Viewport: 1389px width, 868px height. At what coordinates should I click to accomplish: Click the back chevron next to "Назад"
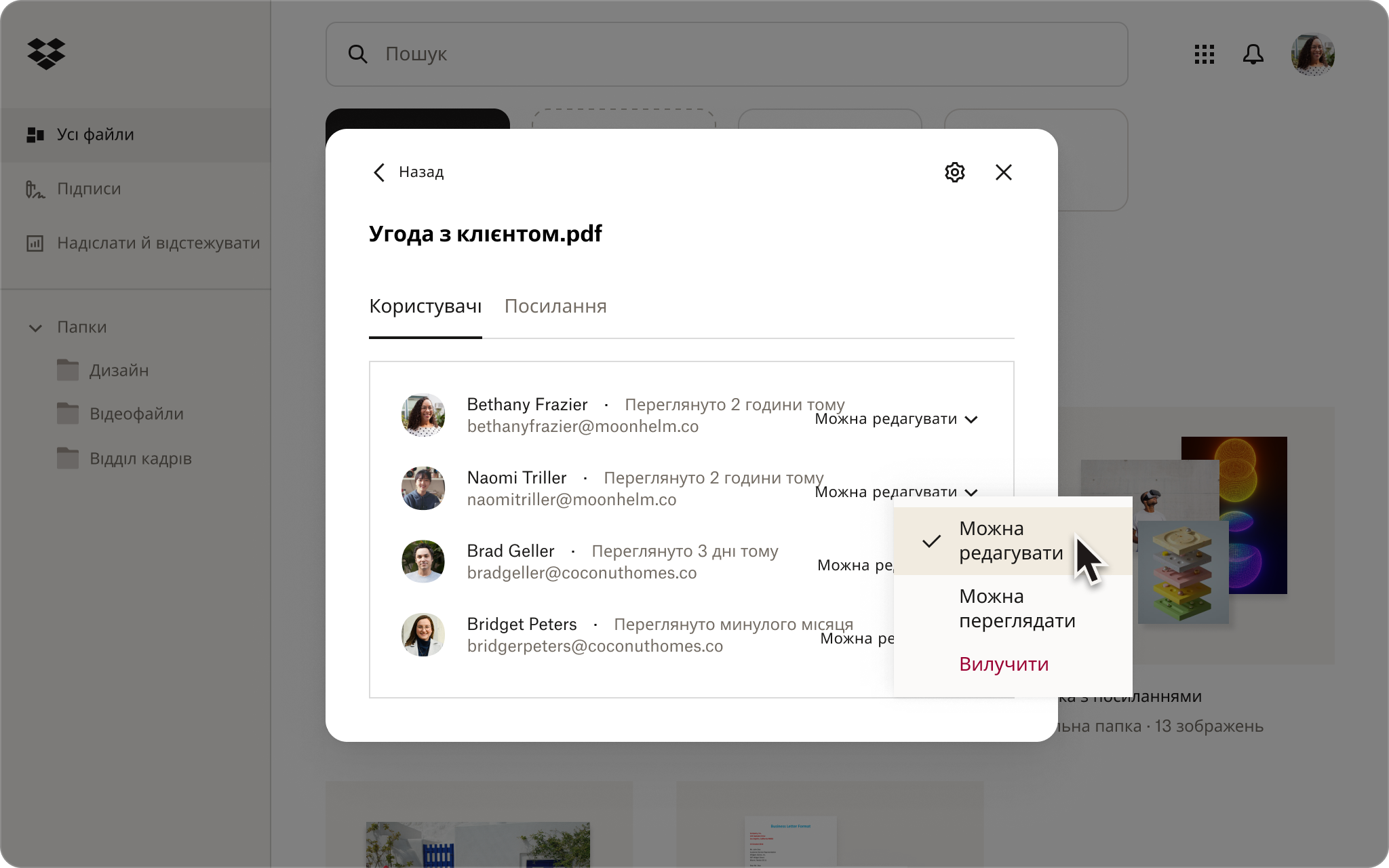point(380,172)
